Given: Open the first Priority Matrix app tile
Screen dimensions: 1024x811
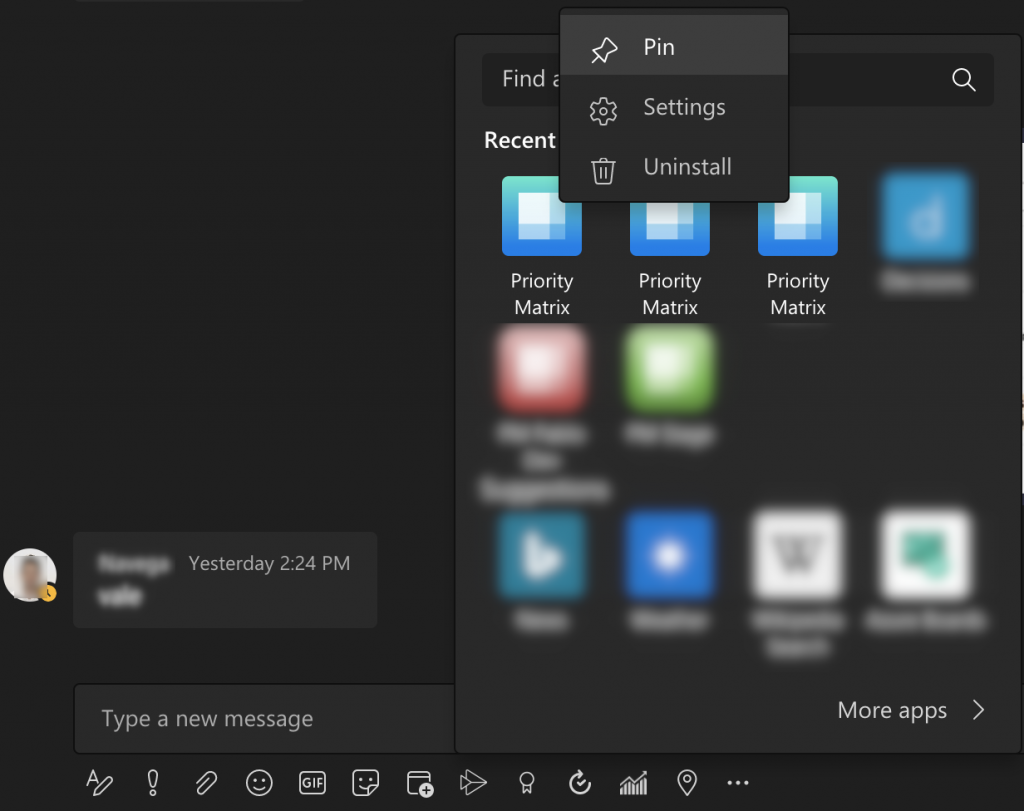Looking at the screenshot, I should [x=541, y=215].
